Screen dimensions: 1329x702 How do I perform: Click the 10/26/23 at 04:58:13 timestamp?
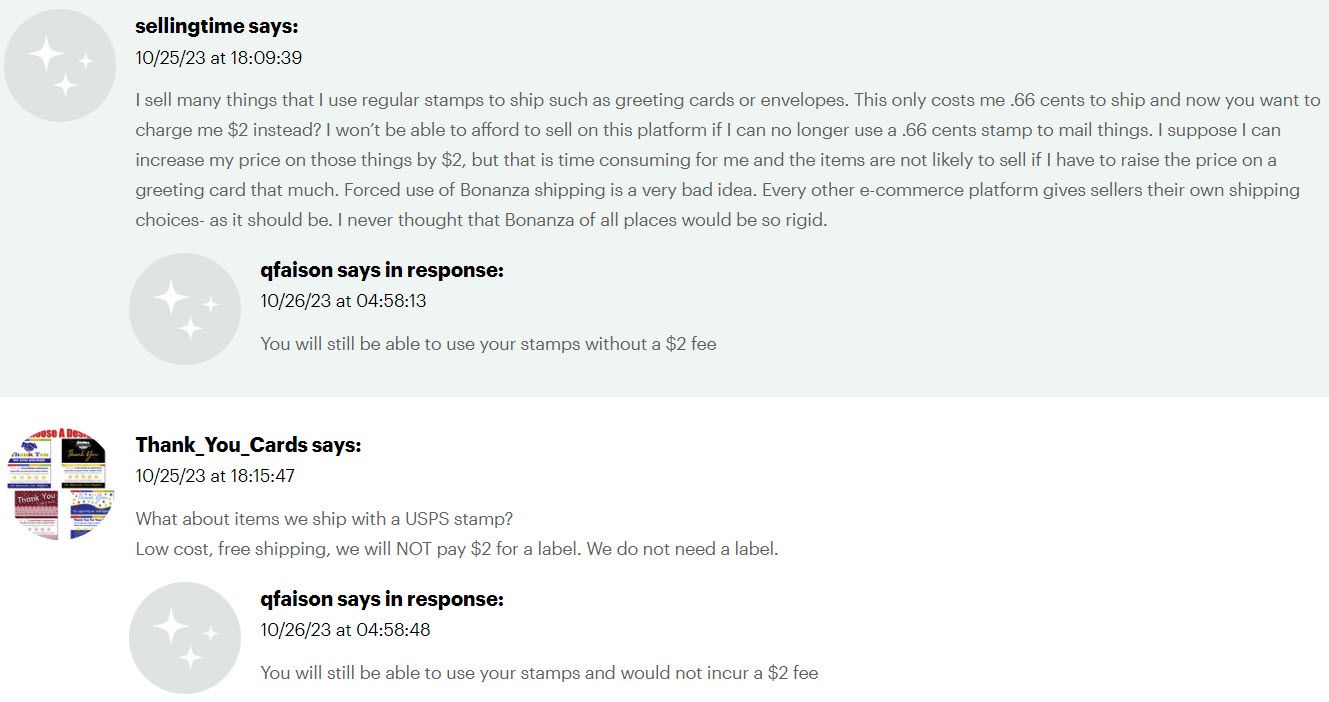click(344, 301)
